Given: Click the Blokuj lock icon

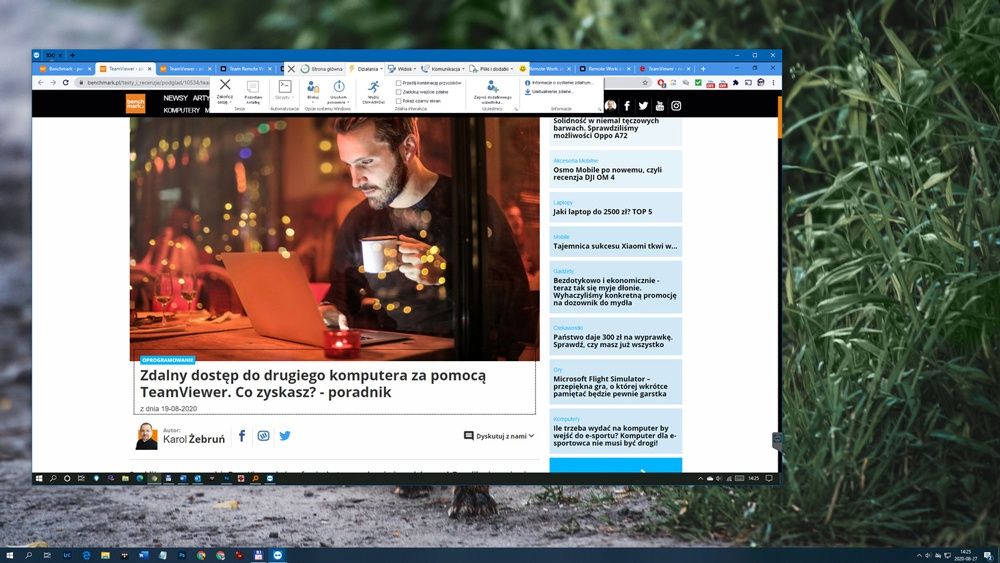Looking at the screenshot, I should pyautogui.click(x=312, y=87).
